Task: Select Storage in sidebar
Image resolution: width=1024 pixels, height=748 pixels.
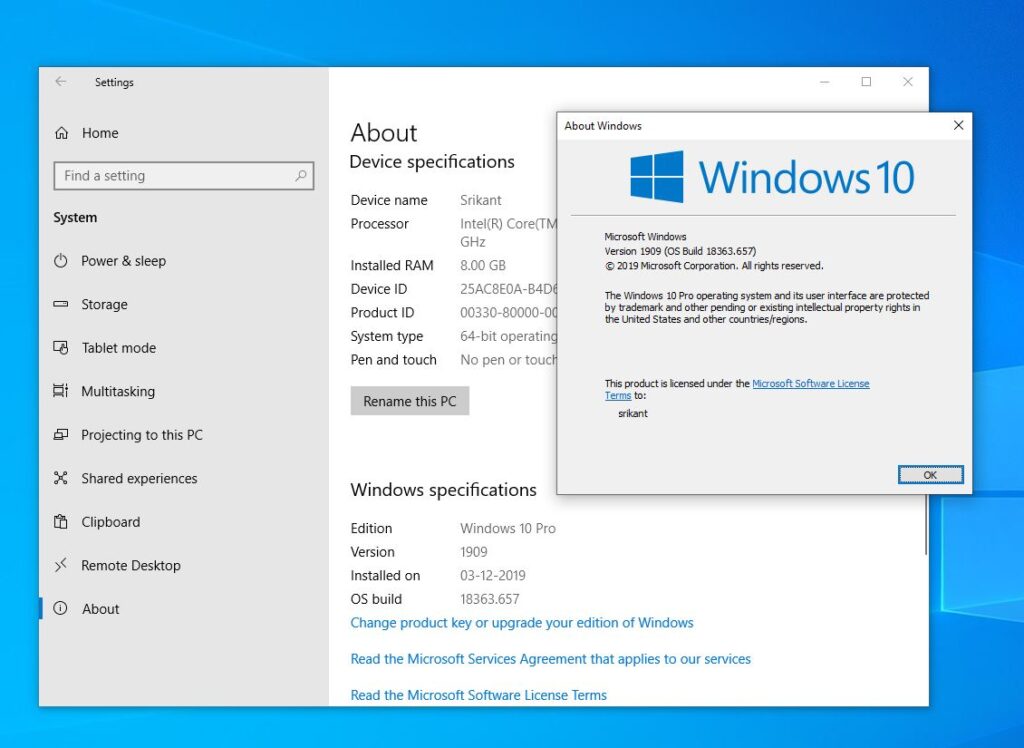Action: [x=104, y=304]
